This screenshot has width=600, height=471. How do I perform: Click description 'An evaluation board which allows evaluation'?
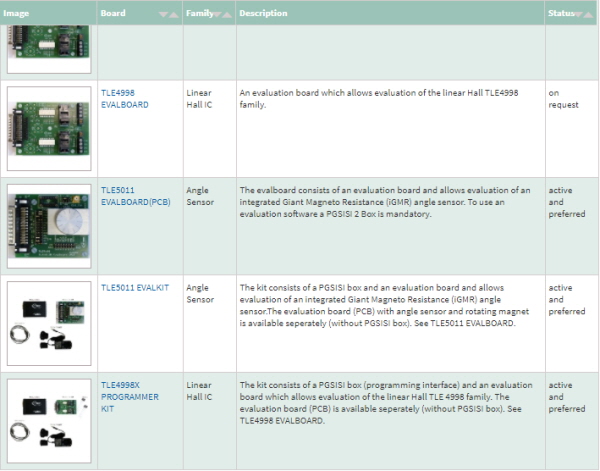tap(379, 99)
